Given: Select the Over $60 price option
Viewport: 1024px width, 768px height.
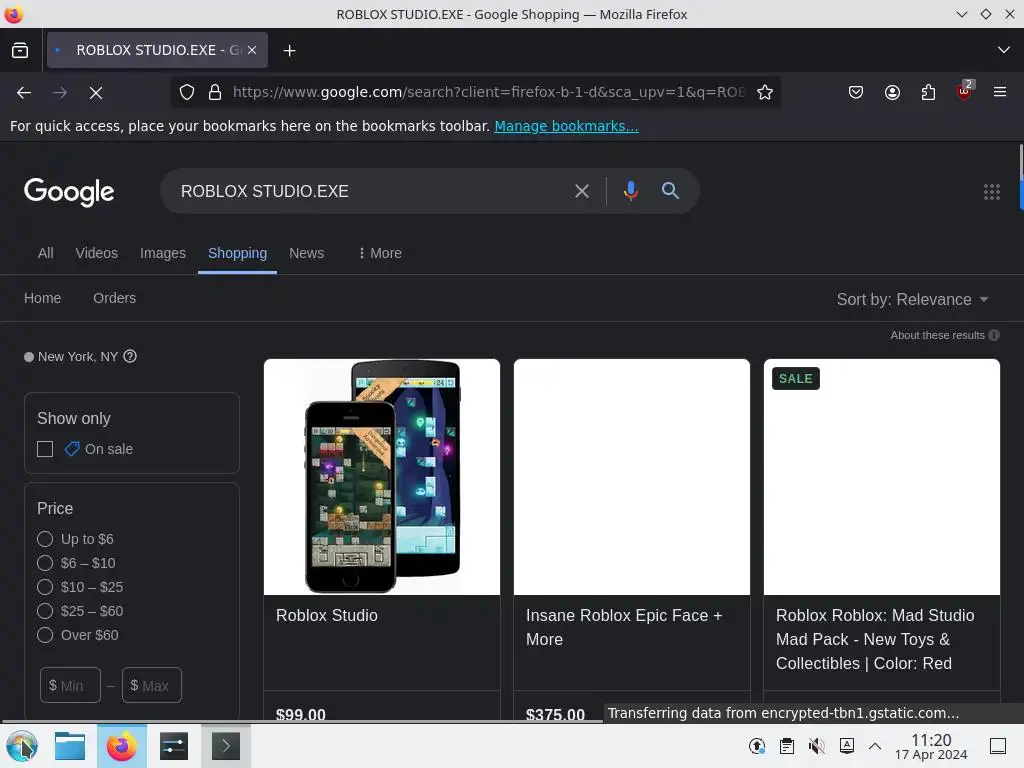Looking at the screenshot, I should [x=45, y=635].
